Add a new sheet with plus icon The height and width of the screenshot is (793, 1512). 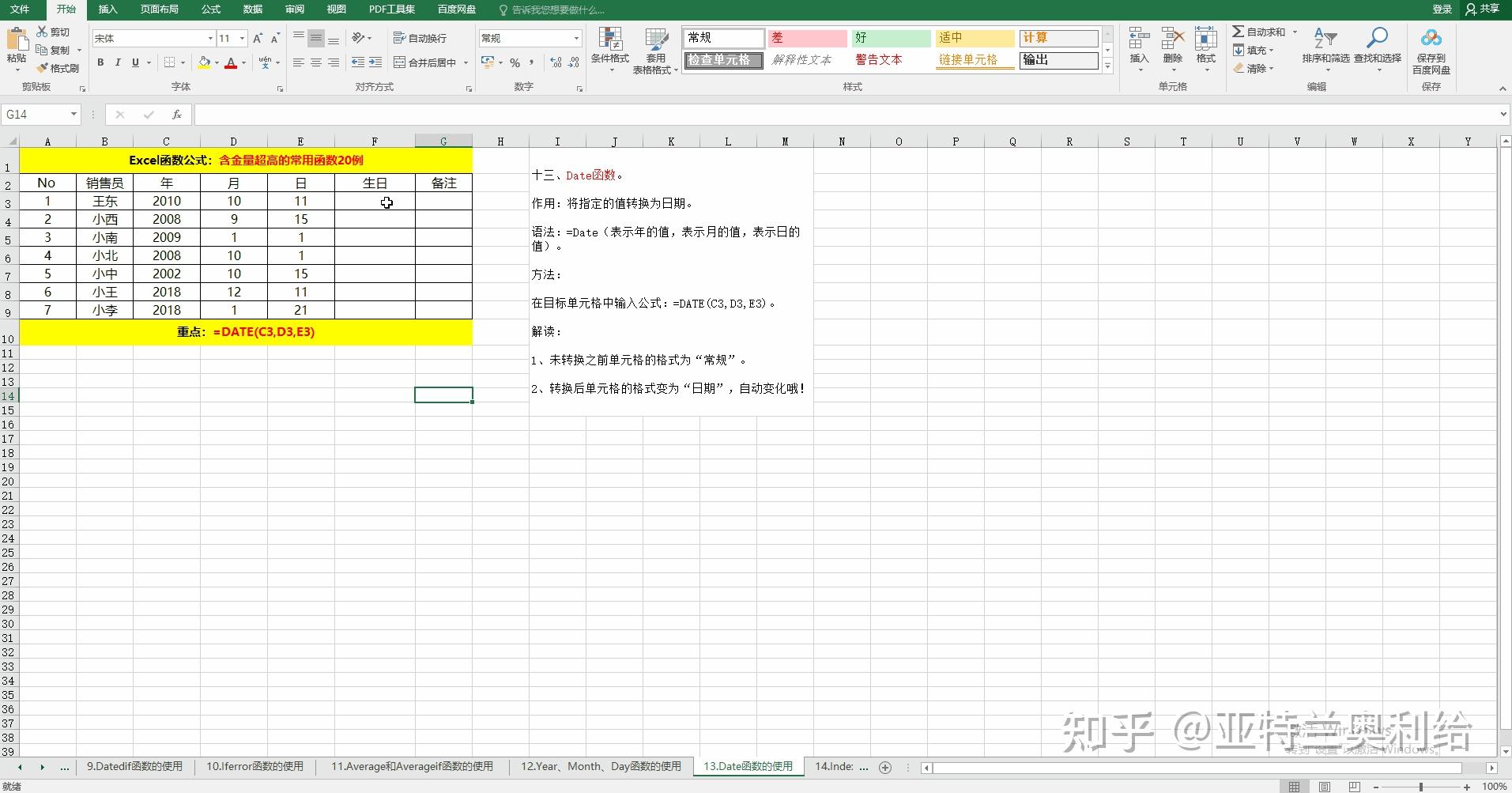pos(885,767)
